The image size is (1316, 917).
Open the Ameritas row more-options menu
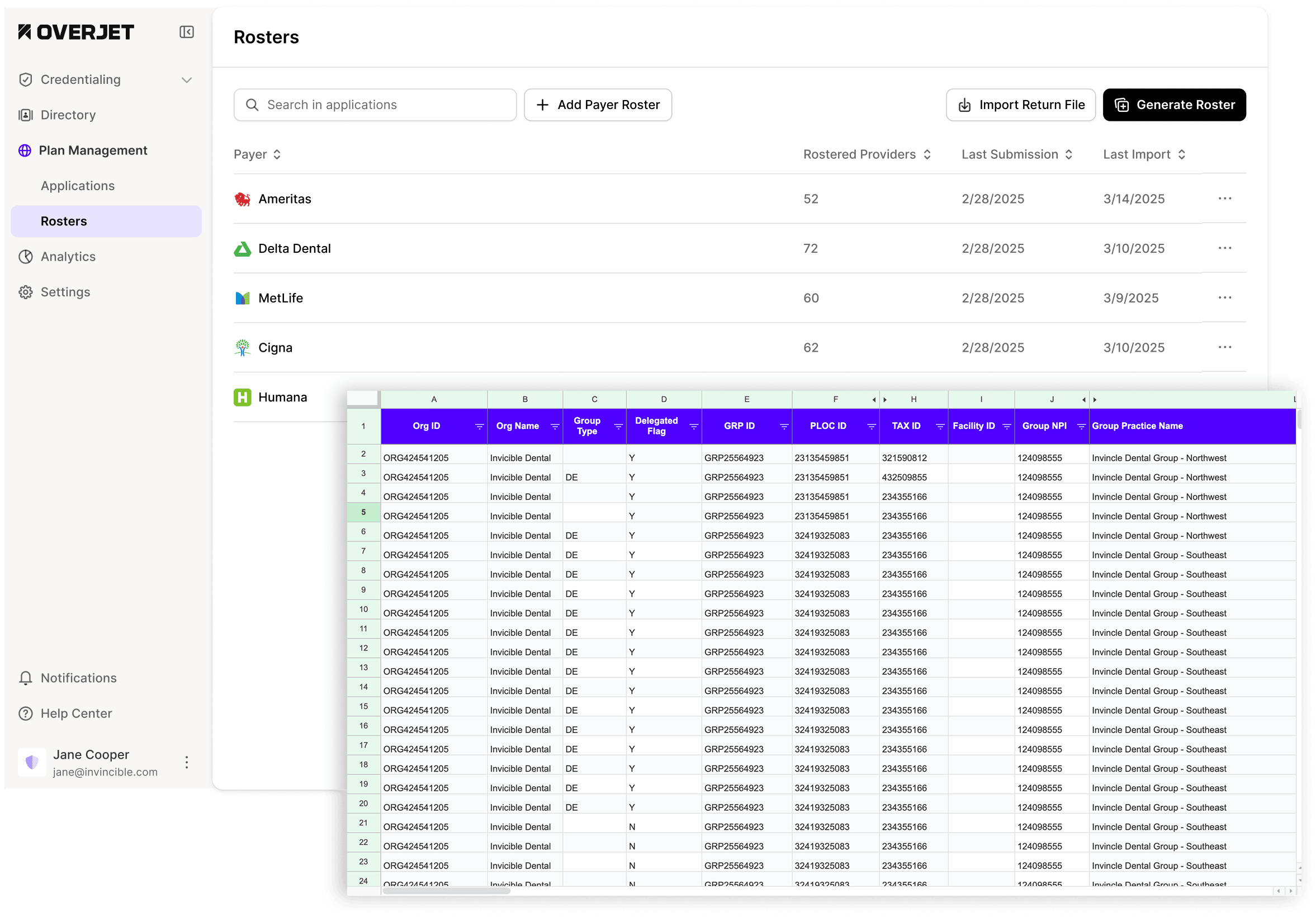click(1224, 199)
